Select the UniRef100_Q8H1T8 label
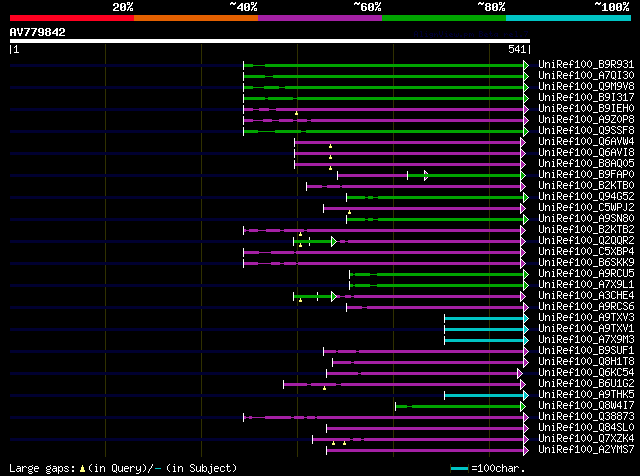The width and height of the screenshot is (640, 476). point(586,362)
